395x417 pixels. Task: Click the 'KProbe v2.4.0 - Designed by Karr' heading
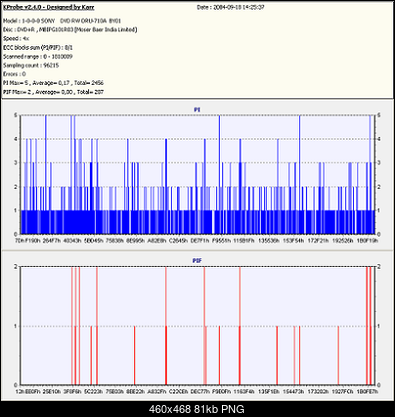(49, 7)
